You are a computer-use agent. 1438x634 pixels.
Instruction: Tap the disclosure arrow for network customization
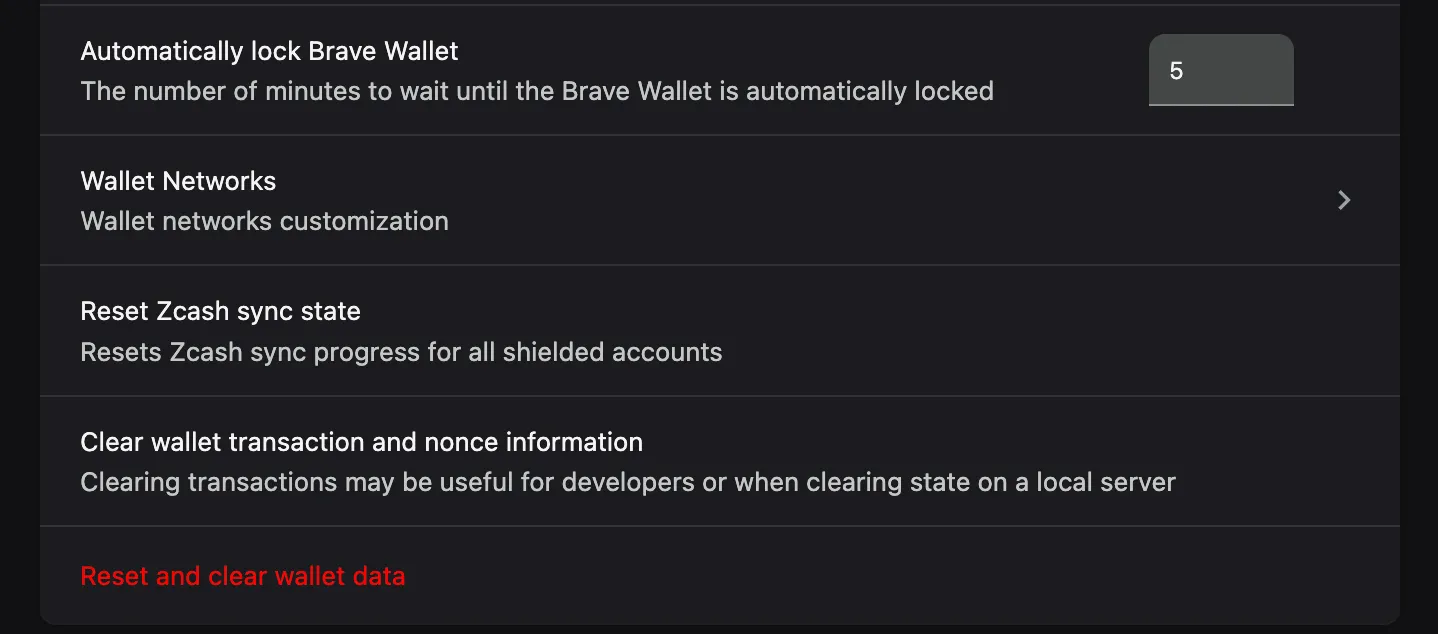point(1344,200)
